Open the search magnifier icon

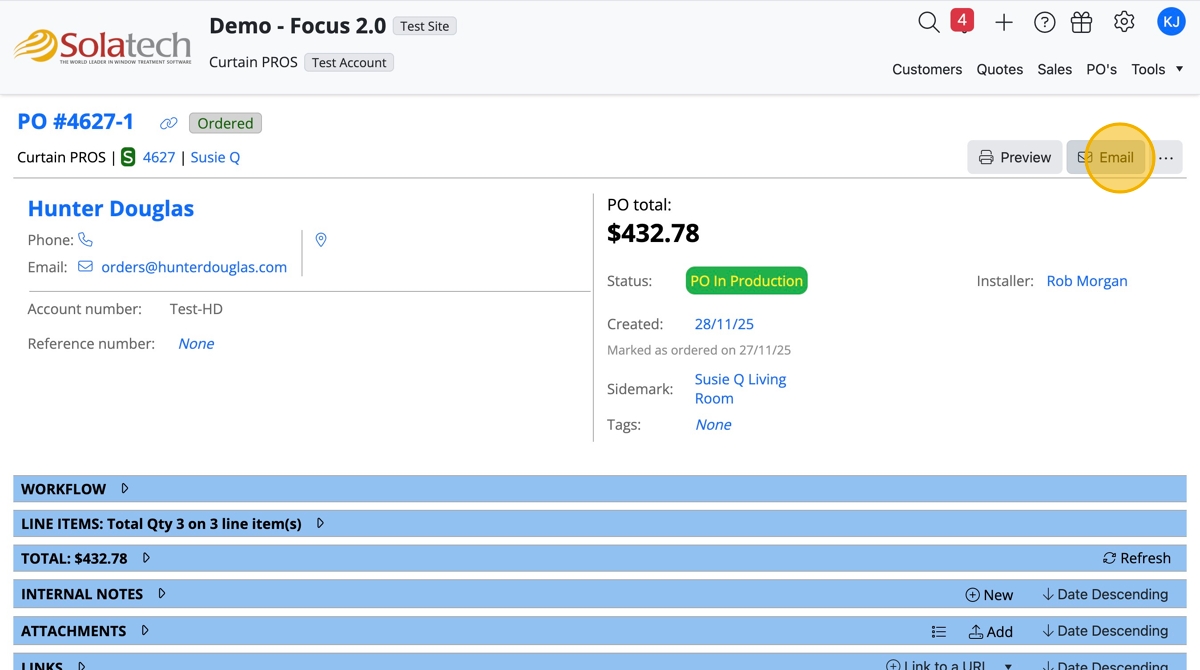click(928, 22)
